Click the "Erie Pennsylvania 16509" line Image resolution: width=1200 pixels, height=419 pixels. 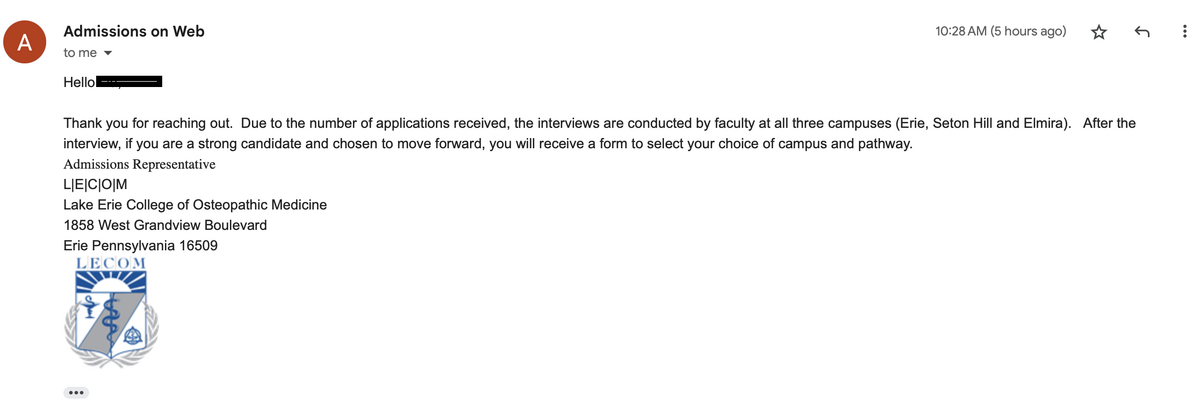[140, 246]
